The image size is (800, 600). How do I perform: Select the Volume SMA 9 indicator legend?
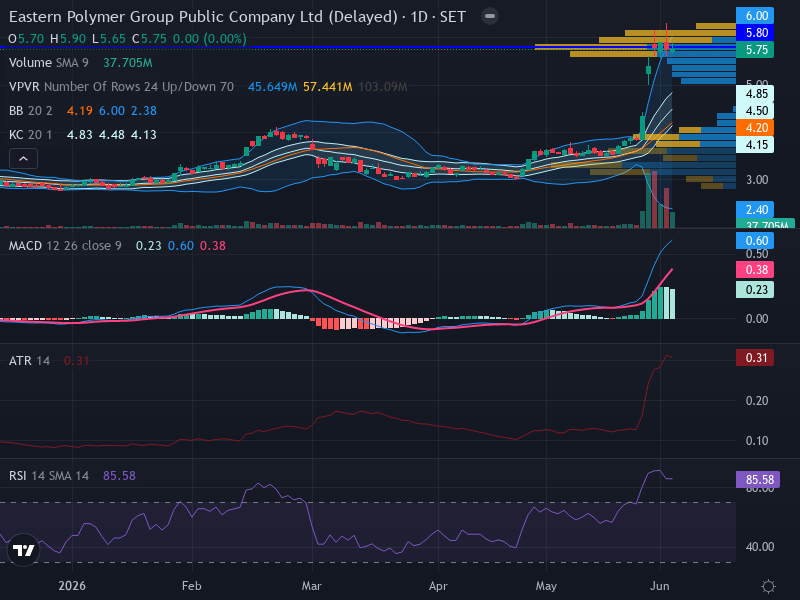tap(48, 63)
